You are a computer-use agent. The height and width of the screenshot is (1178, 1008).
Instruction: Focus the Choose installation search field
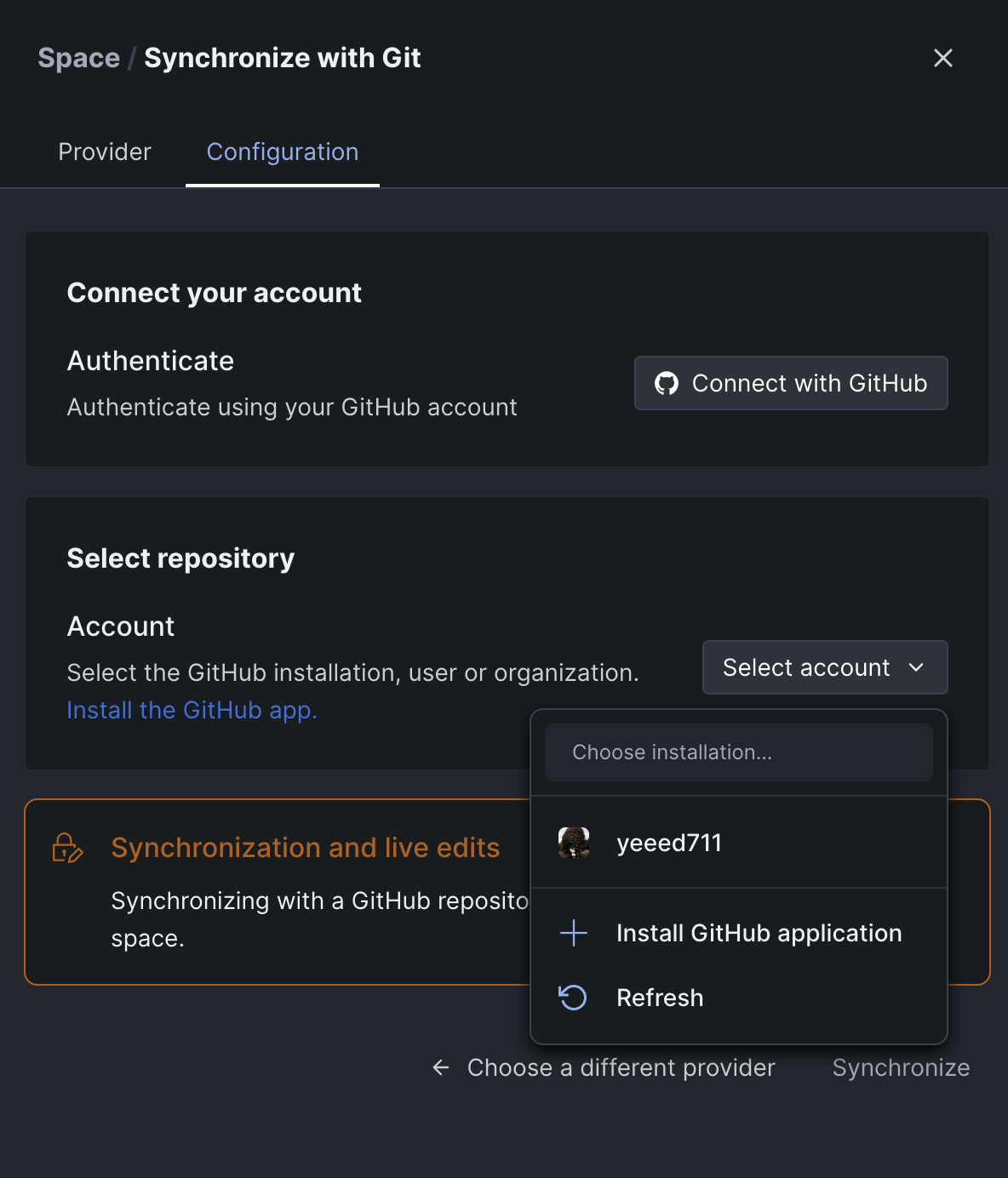click(738, 752)
